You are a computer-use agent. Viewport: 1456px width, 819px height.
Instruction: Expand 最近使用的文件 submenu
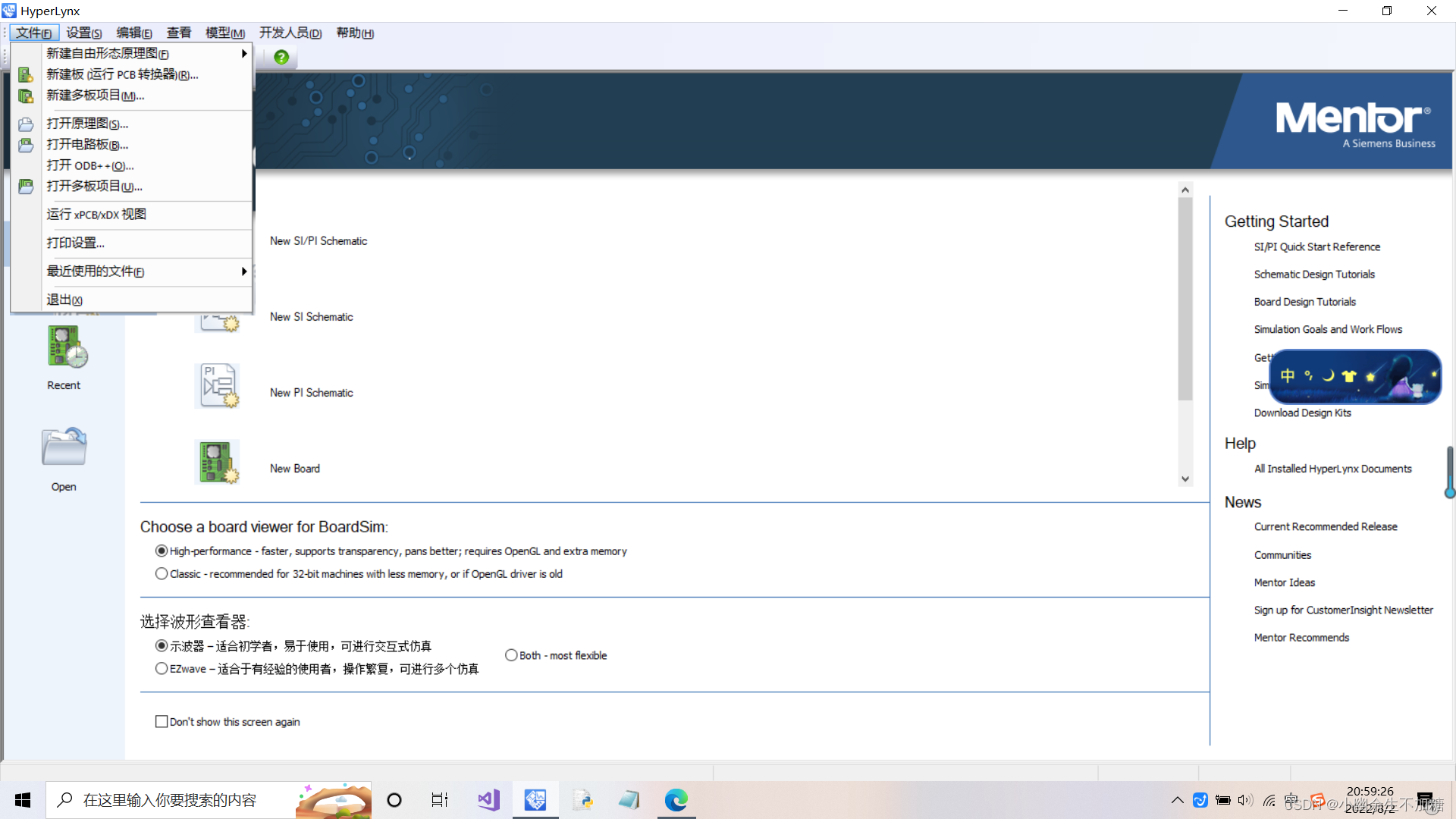[x=131, y=271]
